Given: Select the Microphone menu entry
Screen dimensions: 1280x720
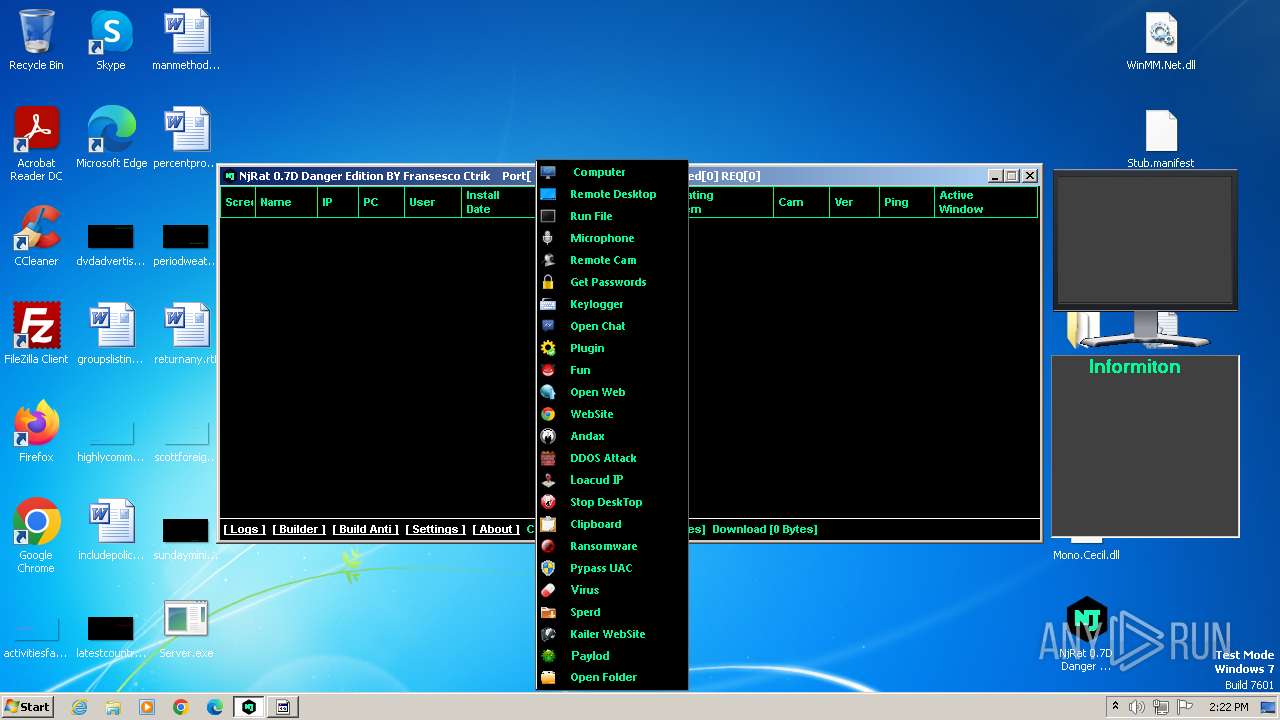Looking at the screenshot, I should pos(612,238).
